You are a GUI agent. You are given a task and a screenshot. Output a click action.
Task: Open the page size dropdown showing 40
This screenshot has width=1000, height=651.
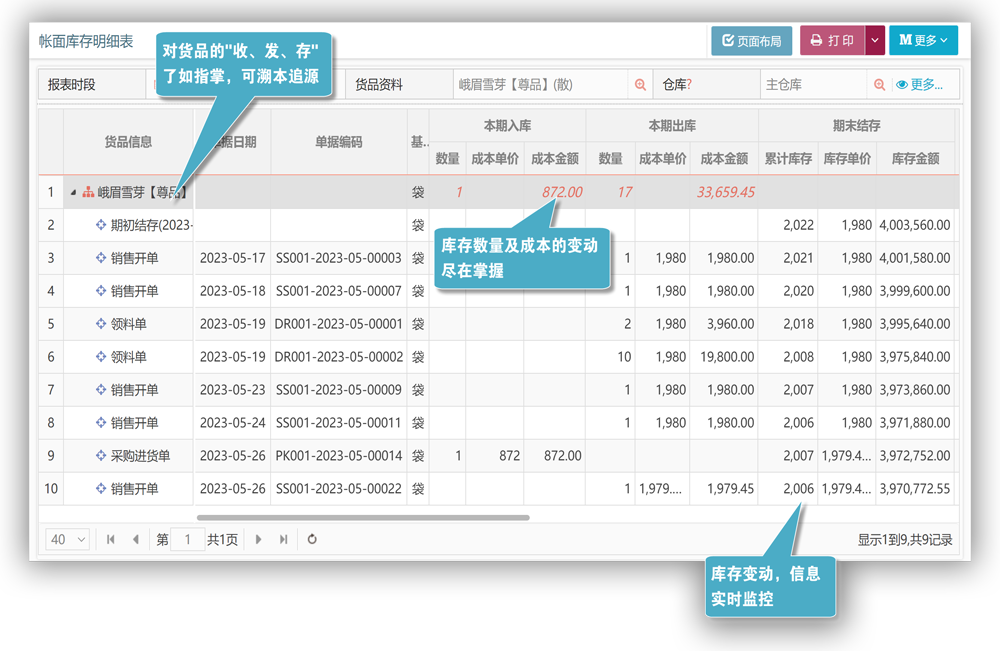coord(67,539)
